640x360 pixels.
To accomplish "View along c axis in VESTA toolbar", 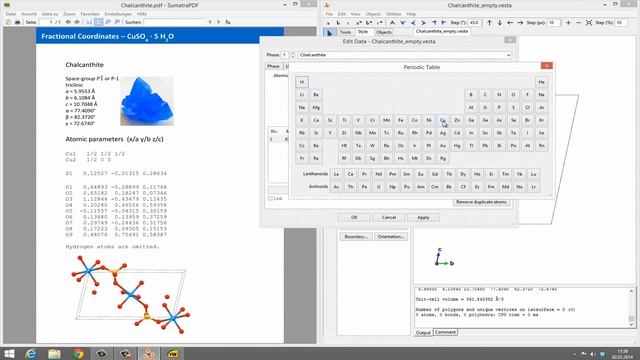I will [348, 23].
